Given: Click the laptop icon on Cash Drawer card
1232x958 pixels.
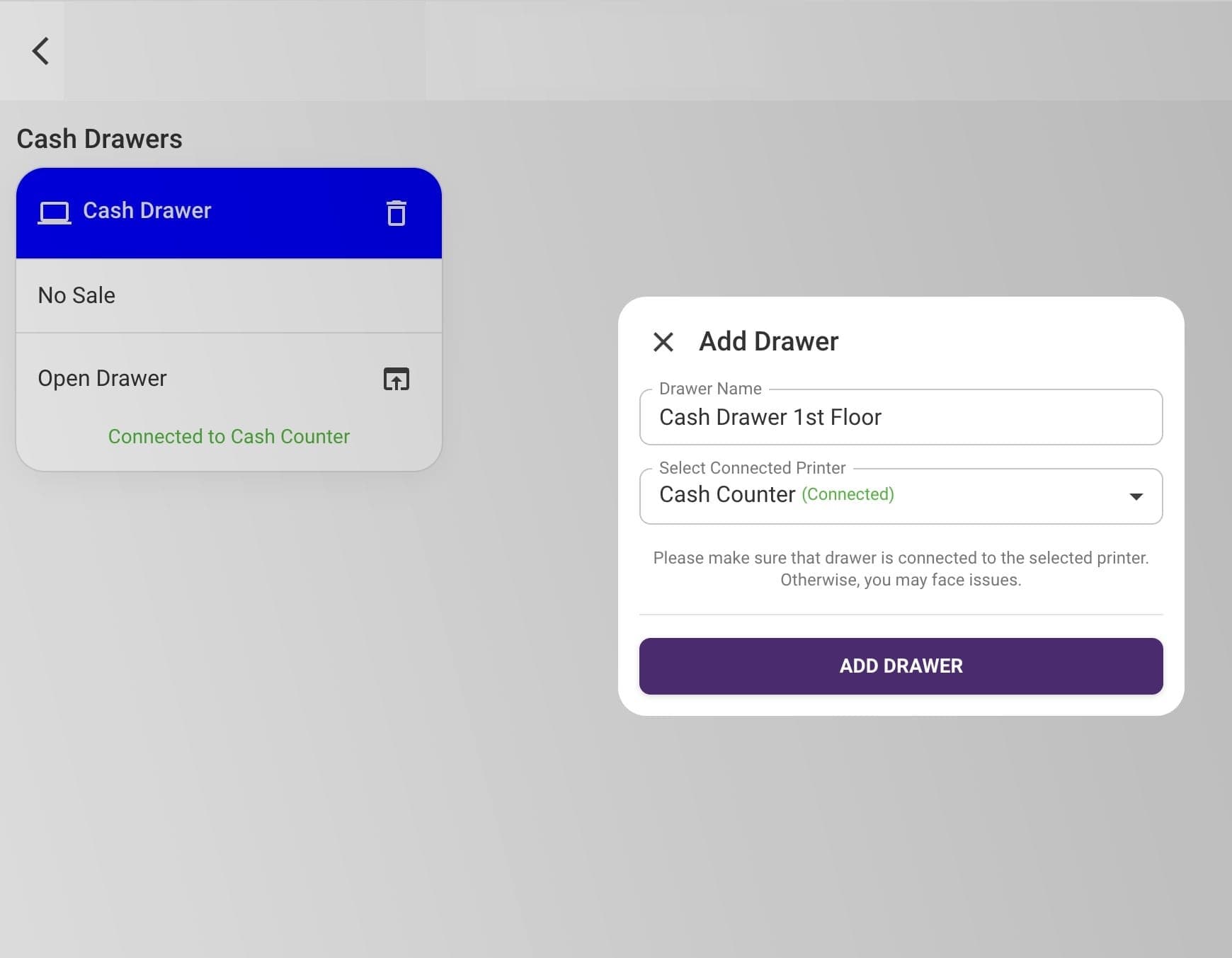Looking at the screenshot, I should pos(55,212).
